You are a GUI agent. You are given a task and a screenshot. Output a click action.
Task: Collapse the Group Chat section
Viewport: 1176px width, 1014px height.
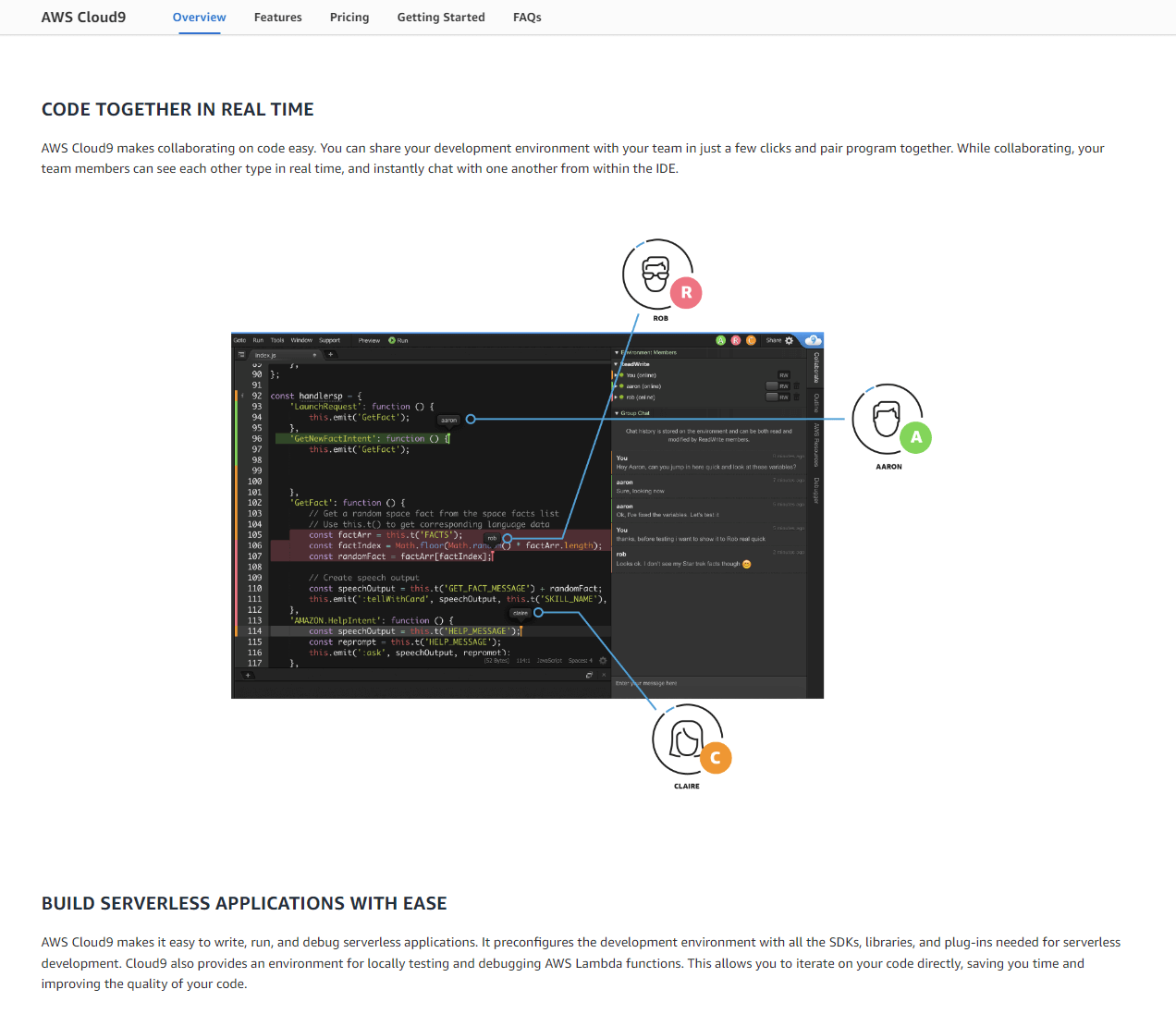click(617, 412)
